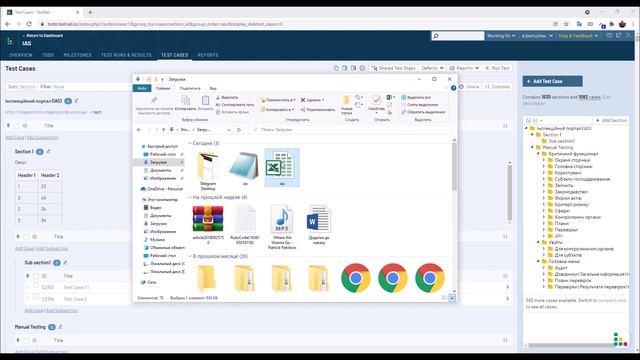Click Удалить red X in ribbon

click(303, 100)
